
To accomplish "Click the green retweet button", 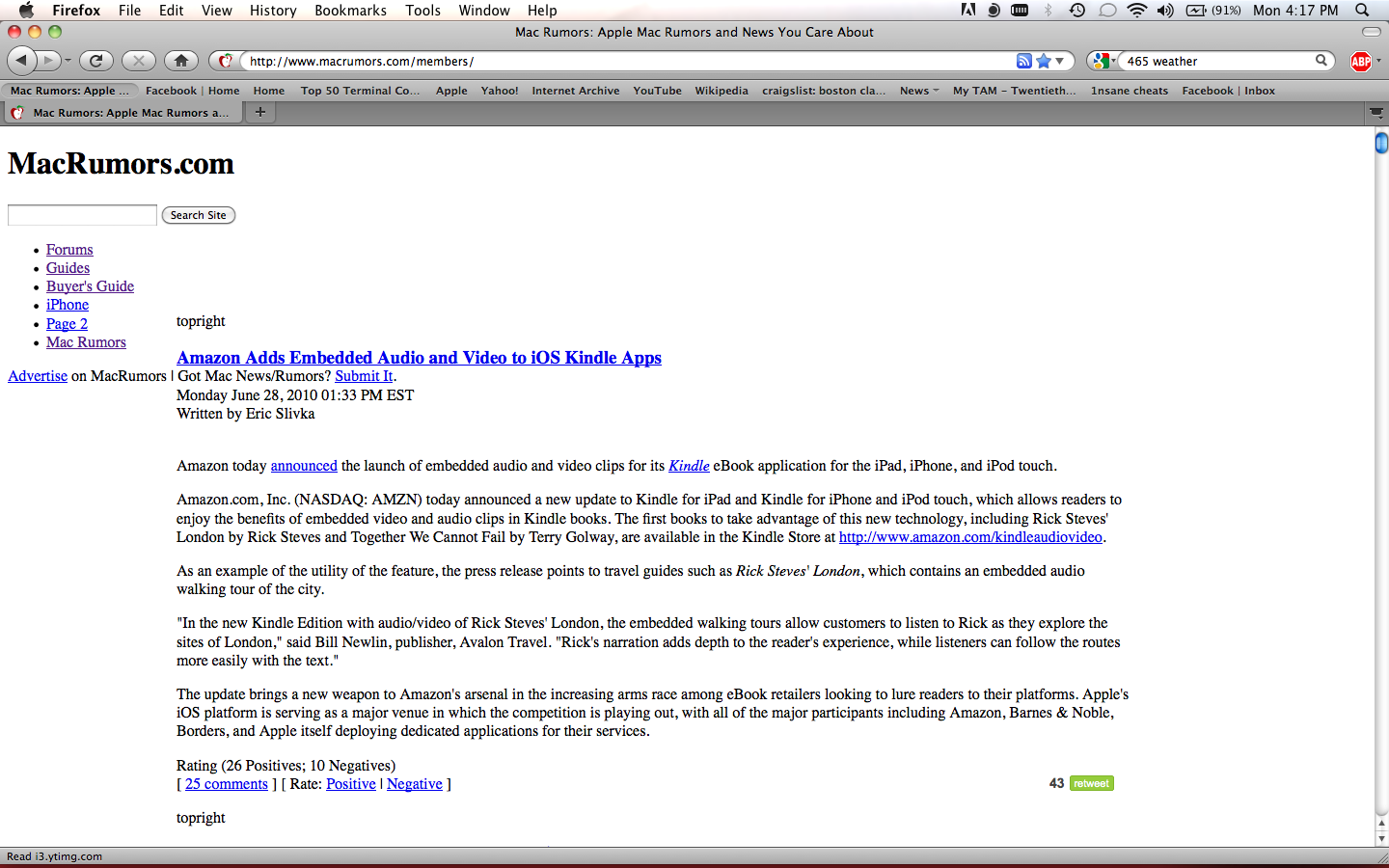I will tap(1091, 783).
